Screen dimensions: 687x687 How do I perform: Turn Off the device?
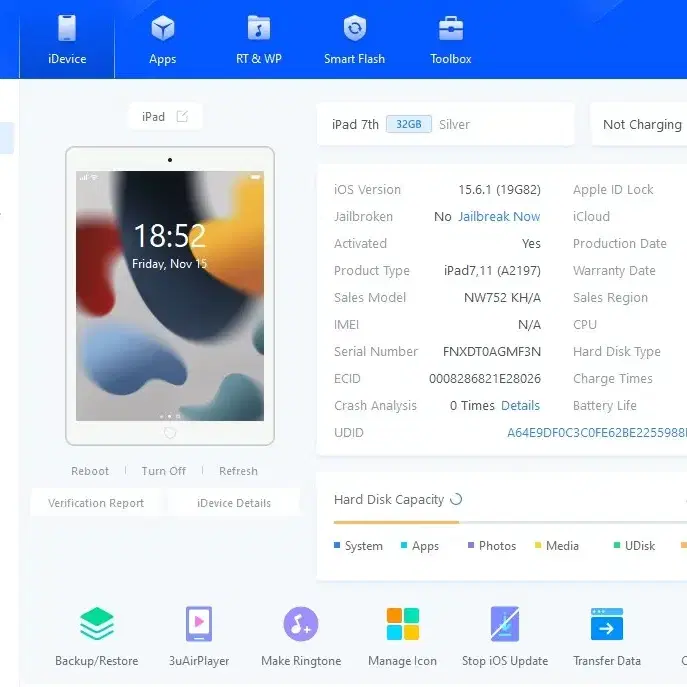coord(163,471)
